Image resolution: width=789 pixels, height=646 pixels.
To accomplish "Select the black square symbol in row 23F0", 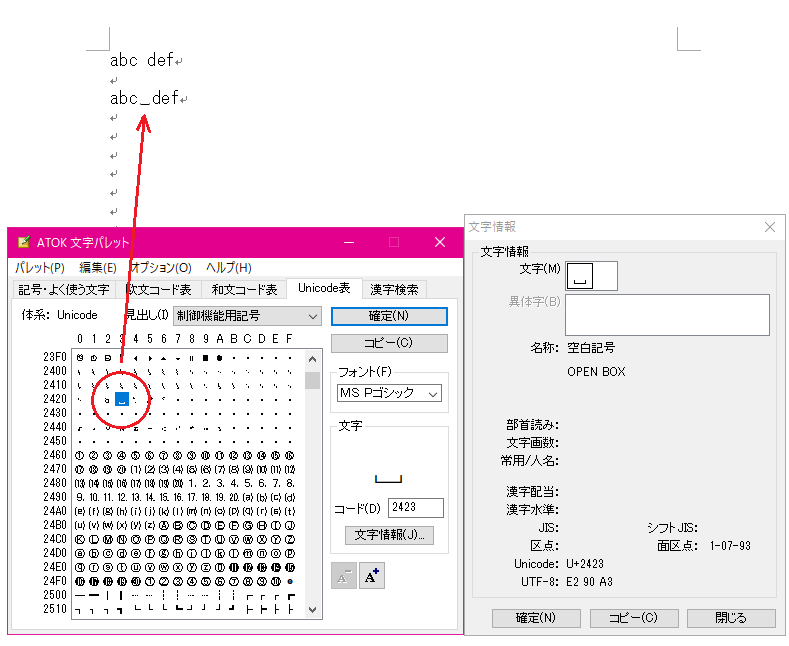I will point(205,358).
